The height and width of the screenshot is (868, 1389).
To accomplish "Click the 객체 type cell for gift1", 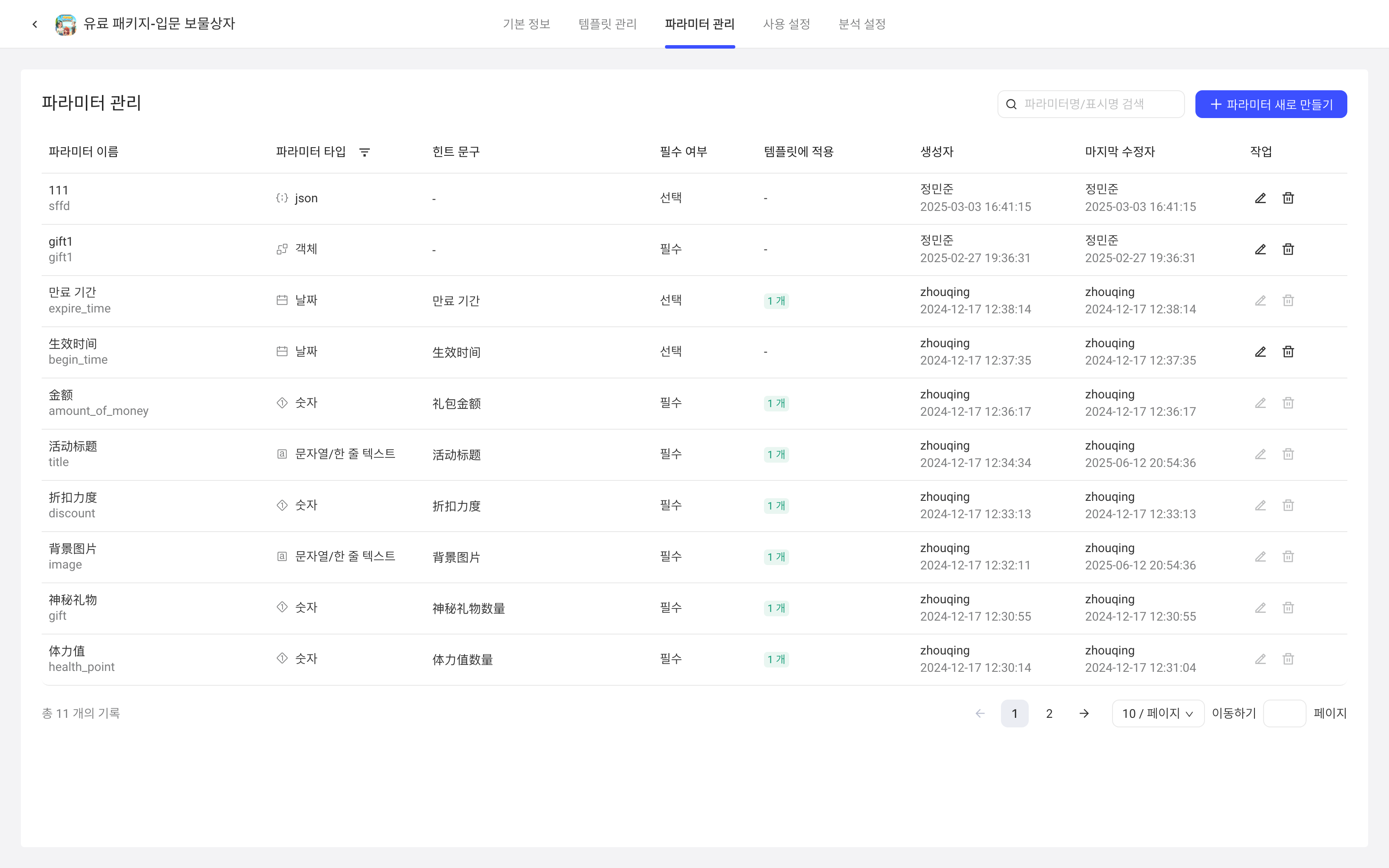I will (x=297, y=249).
